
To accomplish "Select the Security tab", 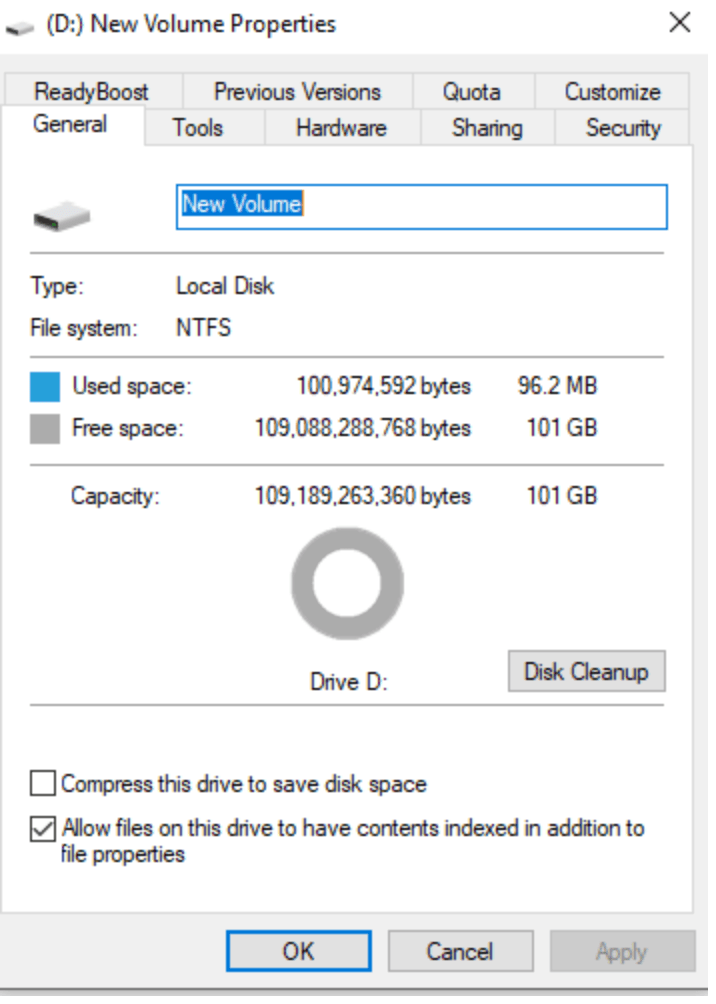I will 623,127.
